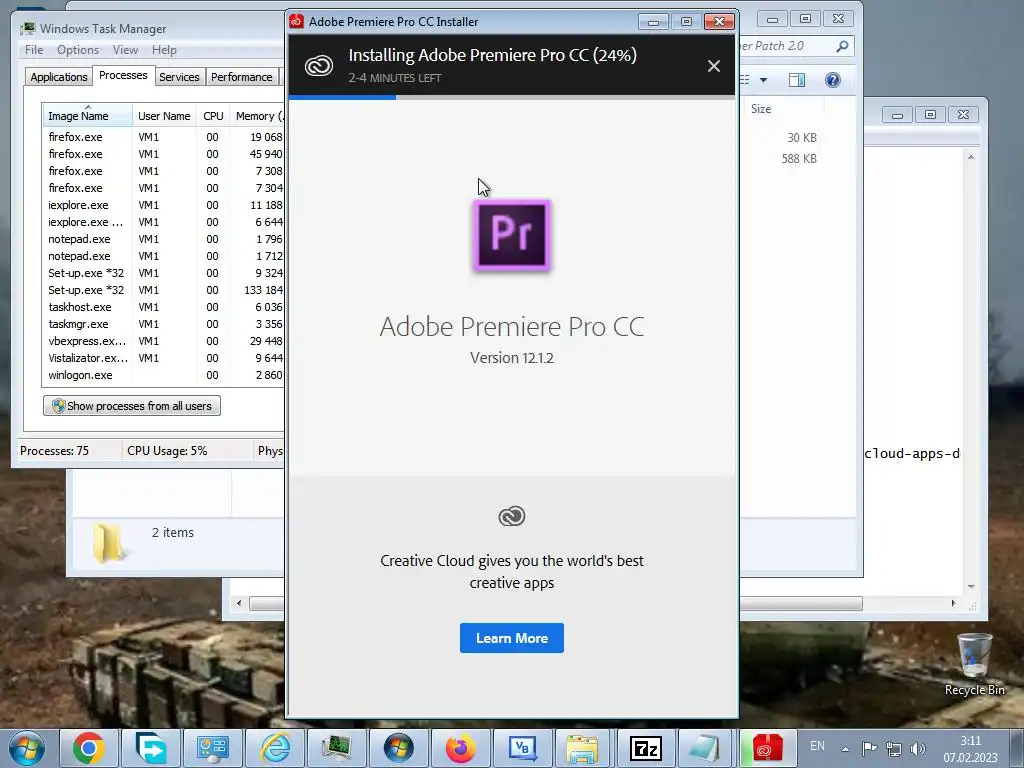Viewport: 1024px width, 768px height.
Task: Open Task Manager taskbar icon
Action: [x=337, y=748]
